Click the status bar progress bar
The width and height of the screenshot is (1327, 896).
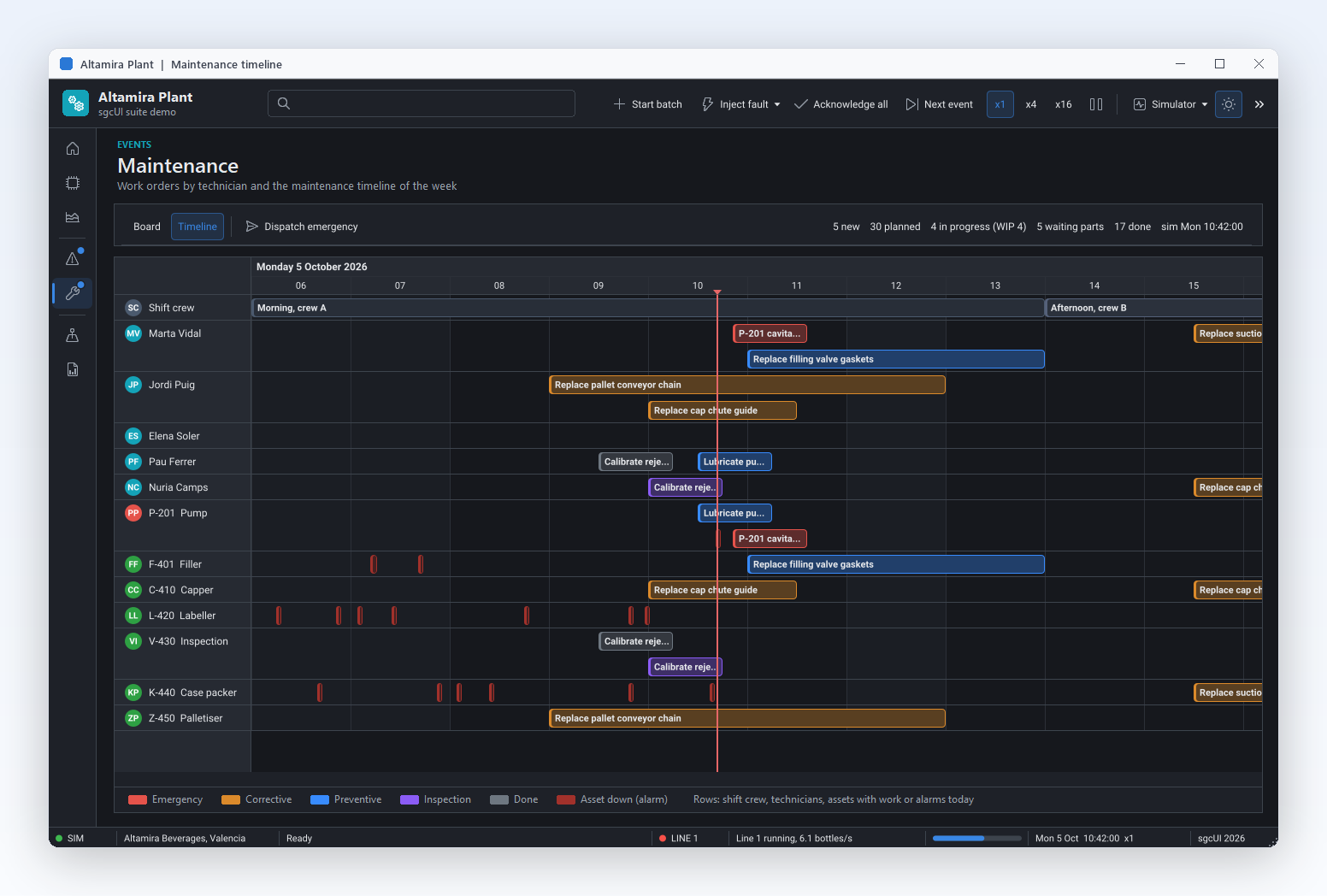977,839
